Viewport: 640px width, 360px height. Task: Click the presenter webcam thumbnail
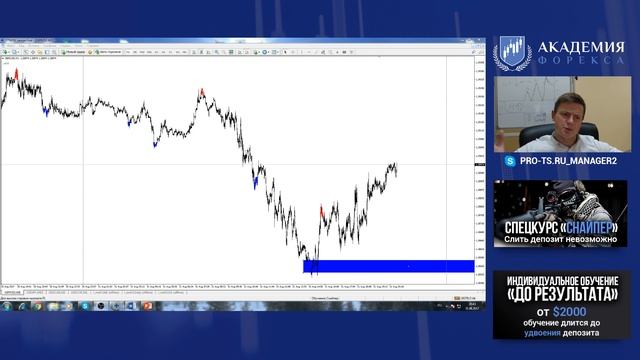[562, 114]
